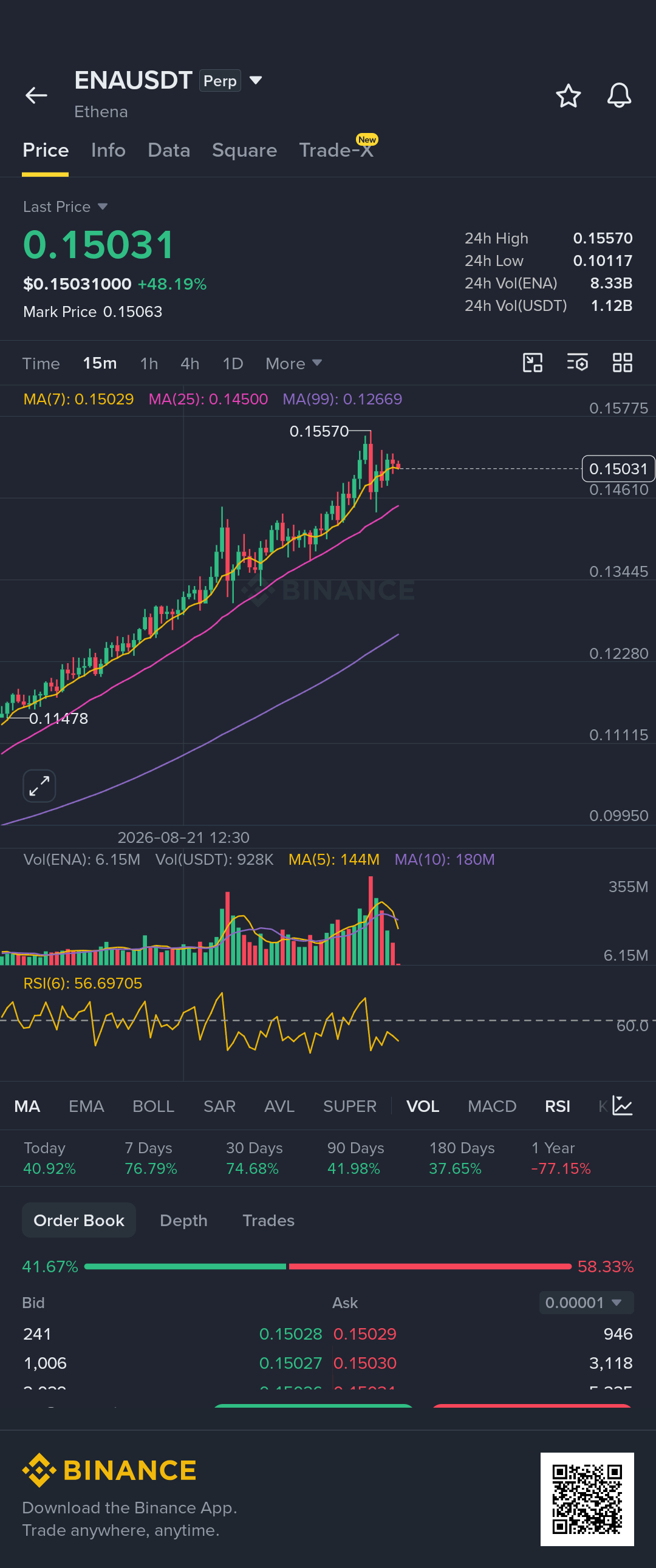Image resolution: width=656 pixels, height=1568 pixels.
Task: Select Trades view
Action: point(268,1220)
